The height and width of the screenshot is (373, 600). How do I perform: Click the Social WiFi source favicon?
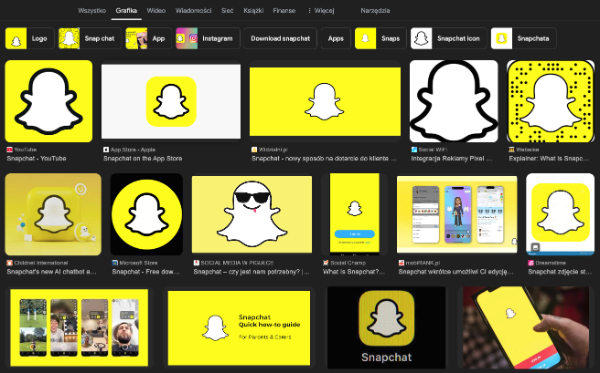point(414,150)
